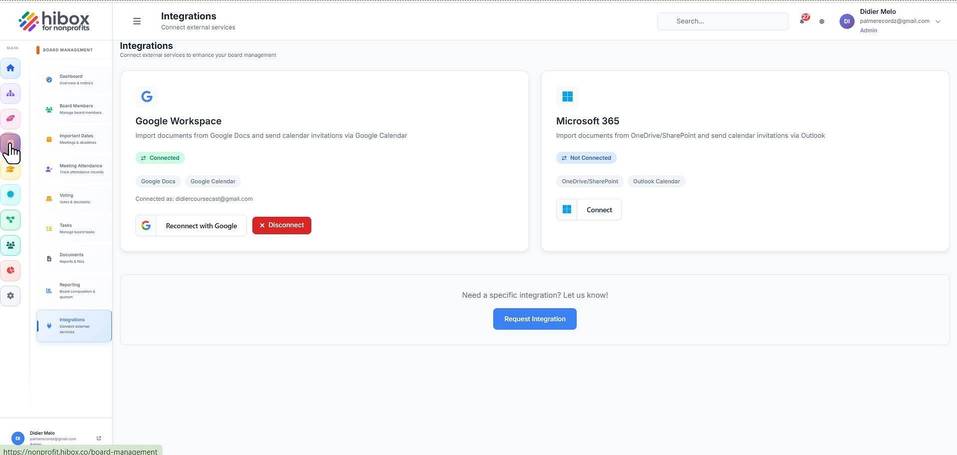This screenshot has width=957, height=455.
Task: Open the teal circle icon in left rail
Action: 10,194
